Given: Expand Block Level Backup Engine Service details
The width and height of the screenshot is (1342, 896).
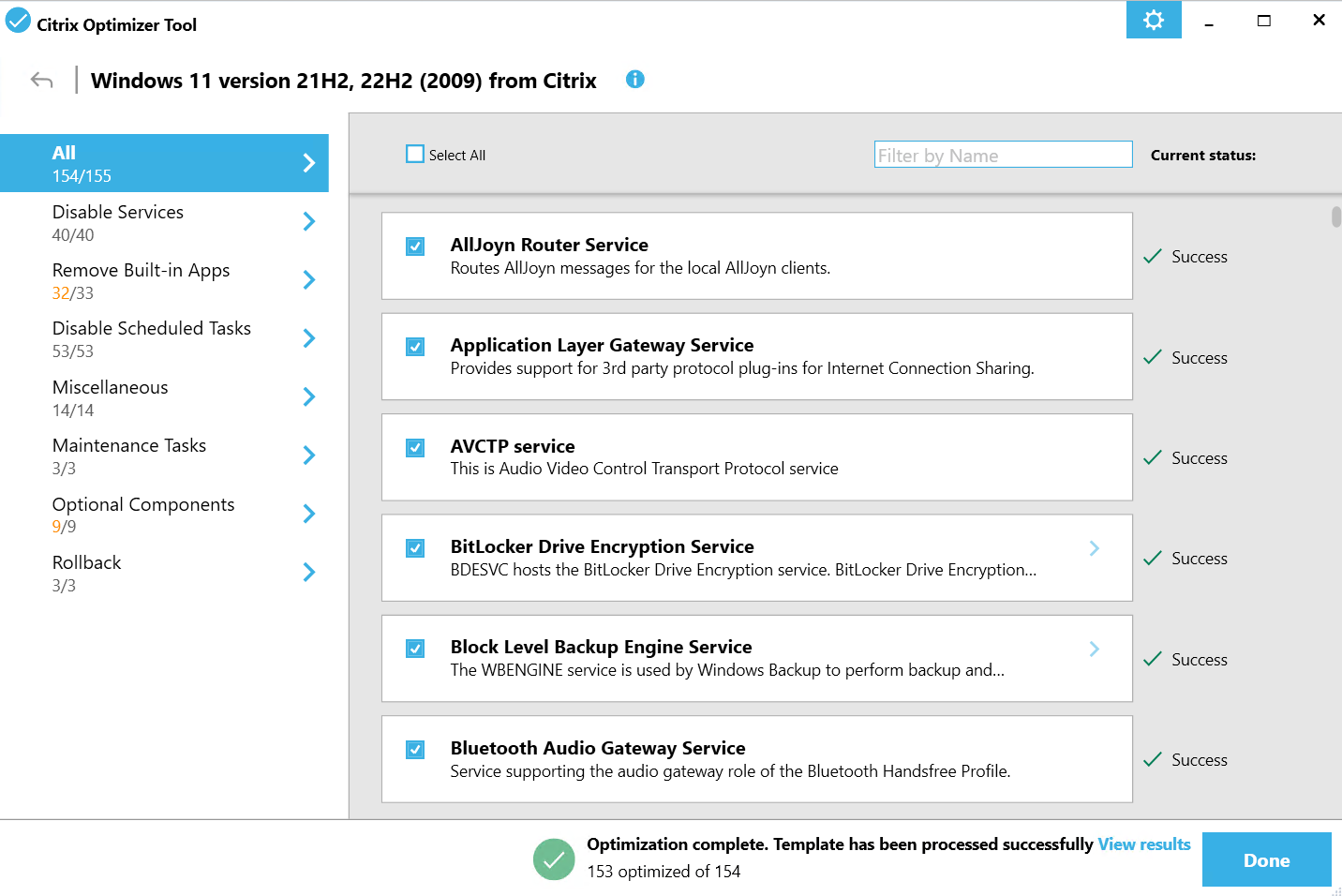Looking at the screenshot, I should tap(1095, 649).
